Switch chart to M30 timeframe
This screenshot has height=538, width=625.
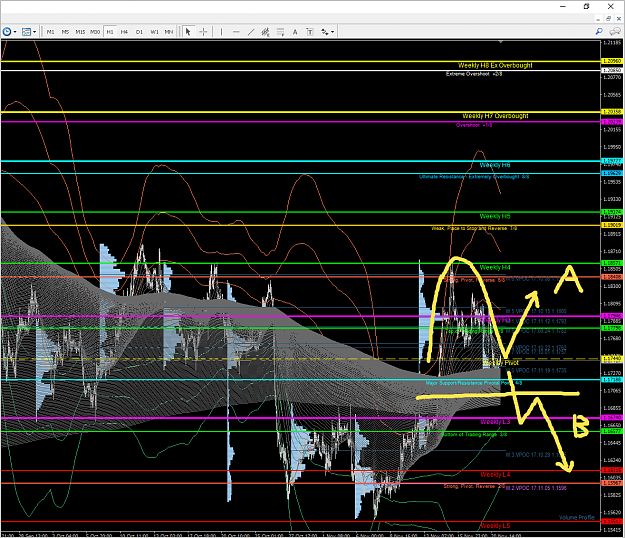[95, 31]
